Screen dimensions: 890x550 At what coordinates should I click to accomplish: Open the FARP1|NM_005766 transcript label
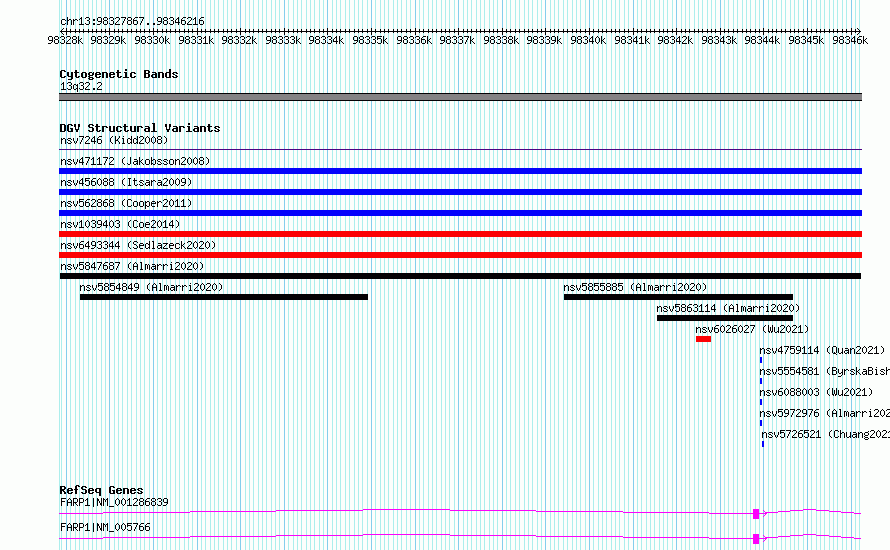(105, 527)
